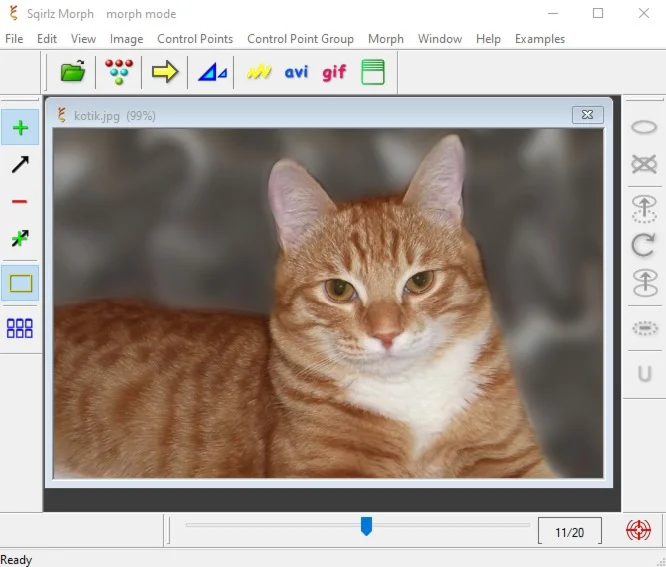Click the morph frame slider handle
This screenshot has height=567, width=666.
366,526
